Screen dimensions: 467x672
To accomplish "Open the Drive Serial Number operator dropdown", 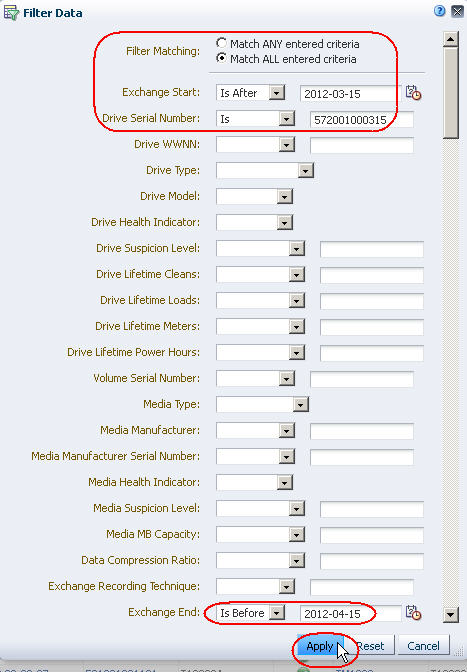I will click(x=255, y=119).
